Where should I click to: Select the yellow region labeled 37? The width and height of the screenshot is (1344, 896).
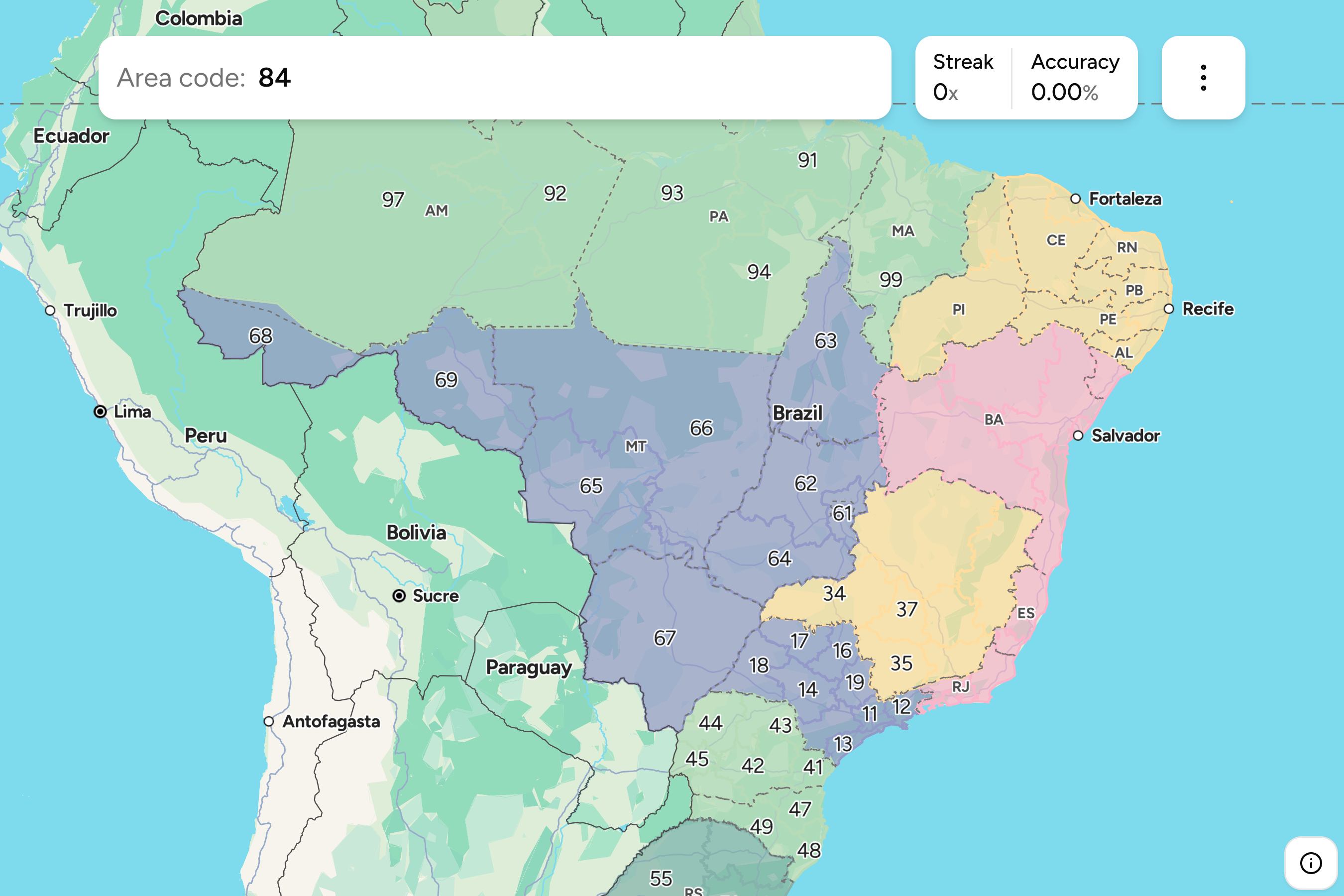pos(906,610)
